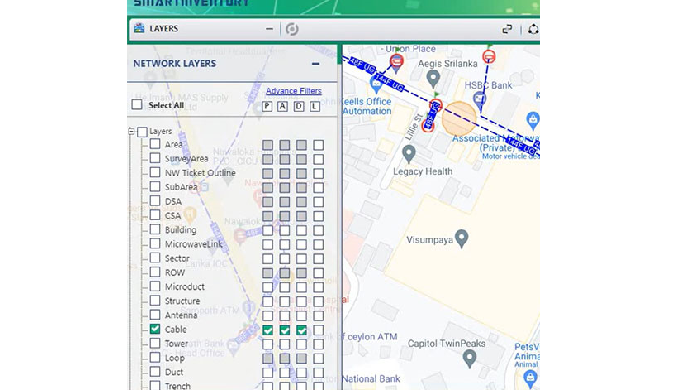Click the PetsV Animal shopping marker
The image size is (680, 390).
point(530,379)
